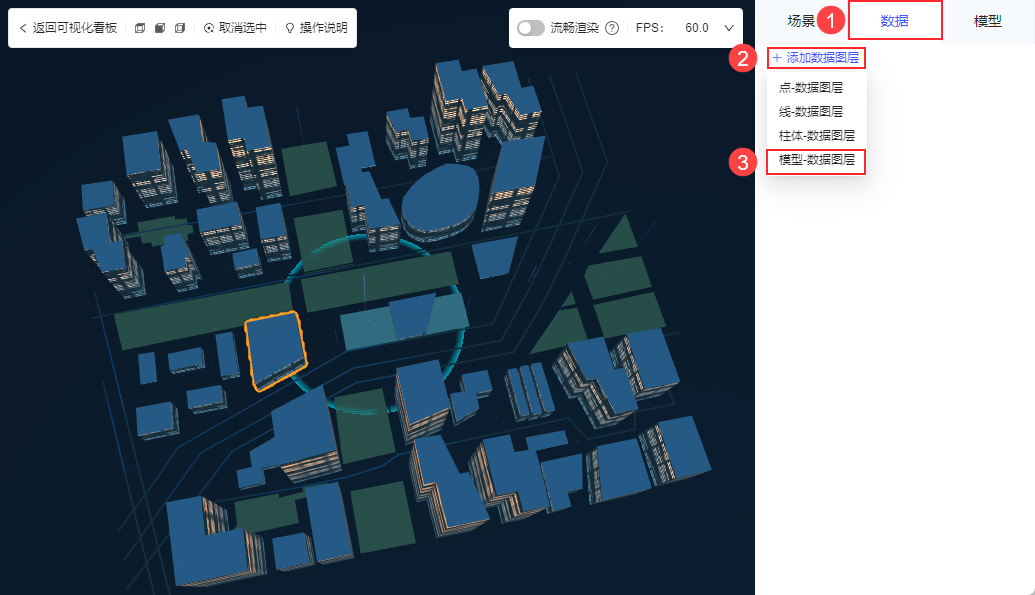Switch to the 数据 tab
This screenshot has width=1035, height=595.
point(894,21)
